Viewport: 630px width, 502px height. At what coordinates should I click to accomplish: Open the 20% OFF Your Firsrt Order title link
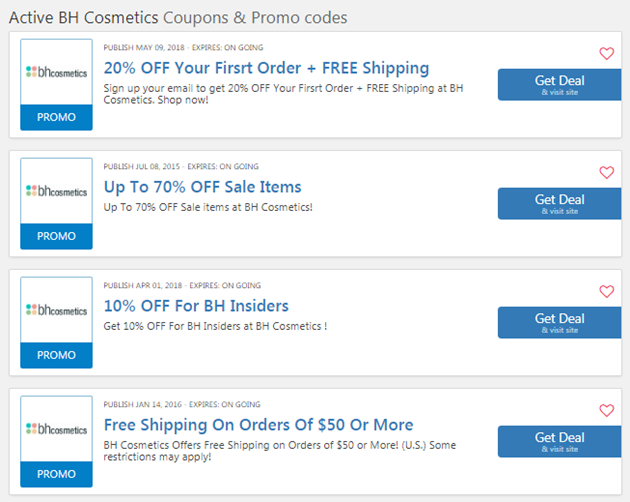click(x=266, y=68)
